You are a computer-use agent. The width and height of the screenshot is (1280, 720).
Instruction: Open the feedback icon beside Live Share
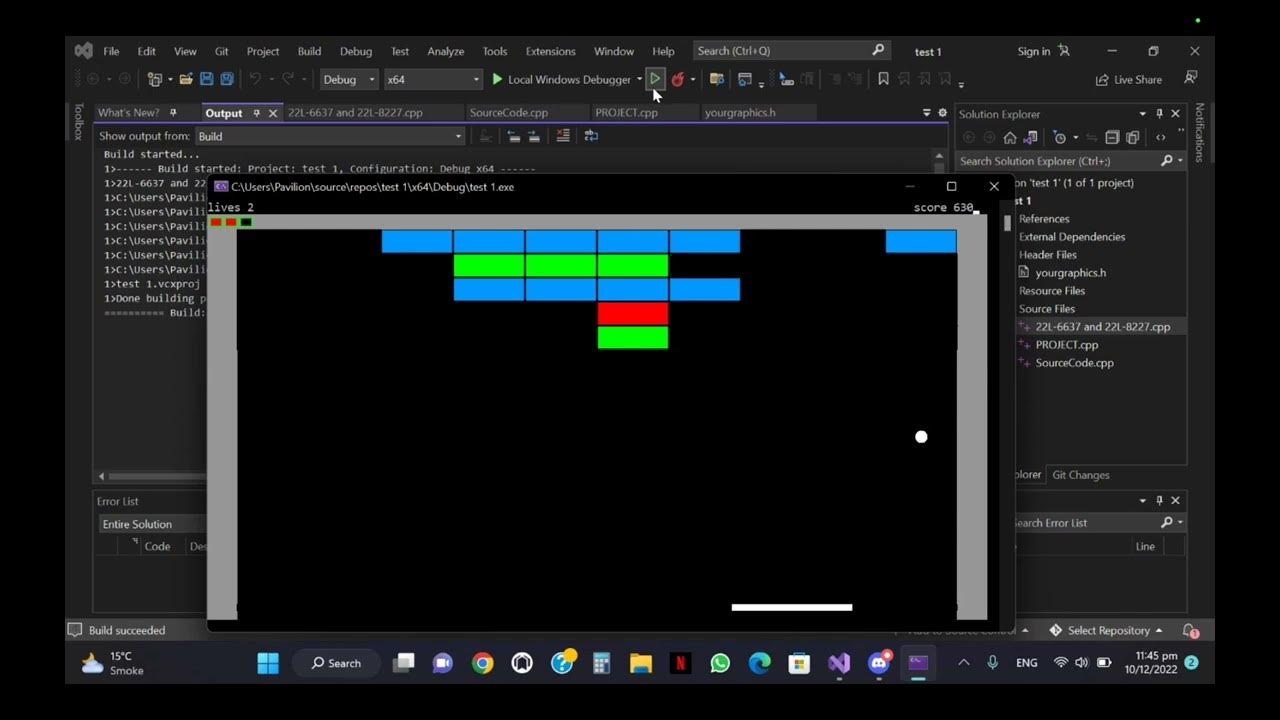pyautogui.click(x=1191, y=78)
